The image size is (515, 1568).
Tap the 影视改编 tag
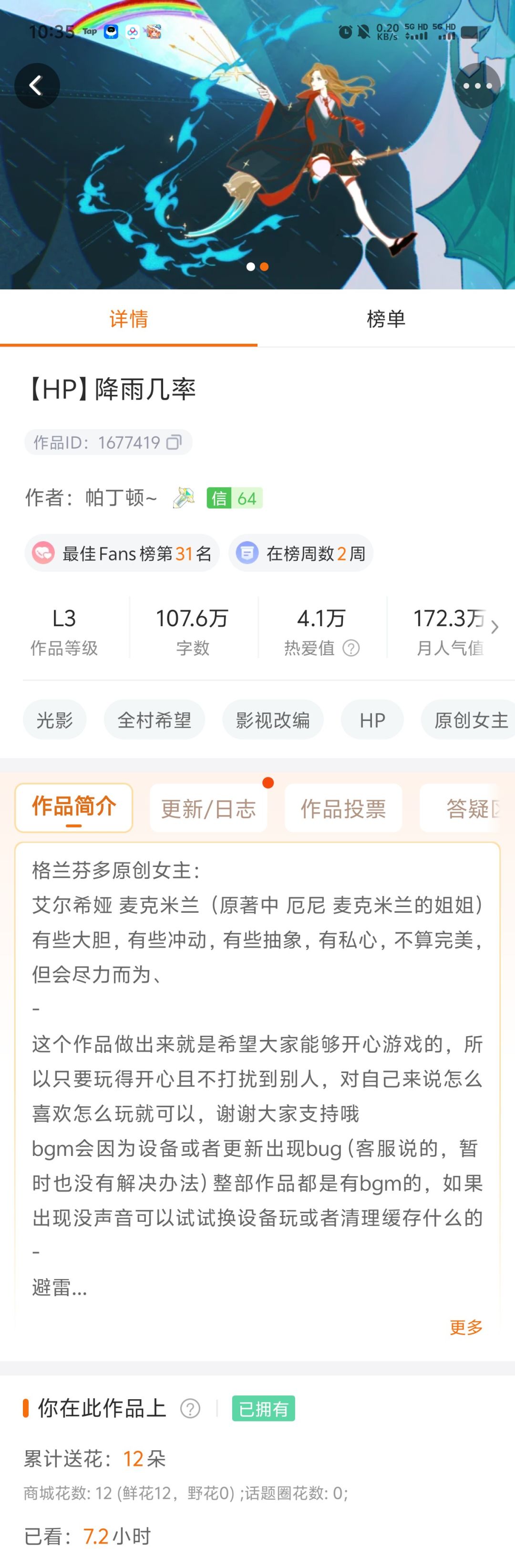(273, 720)
